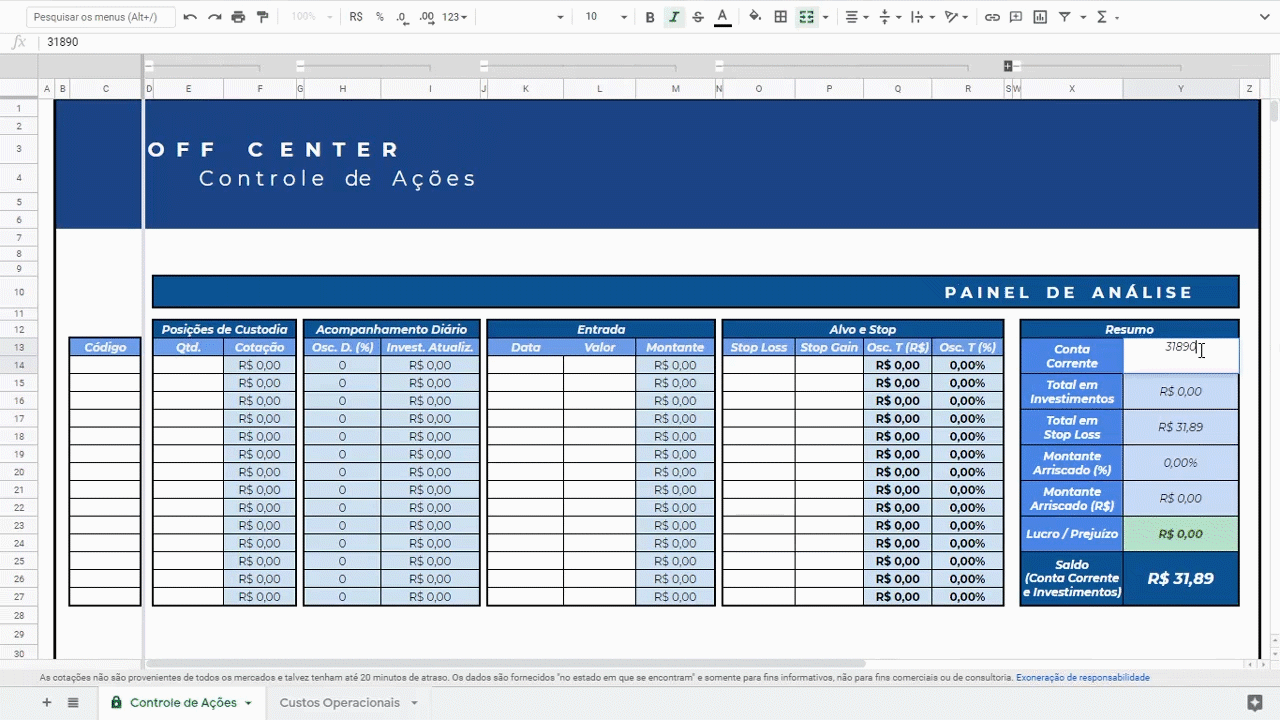Open the more number formats dropdown
The width and height of the screenshot is (1280, 720).
(x=455, y=17)
